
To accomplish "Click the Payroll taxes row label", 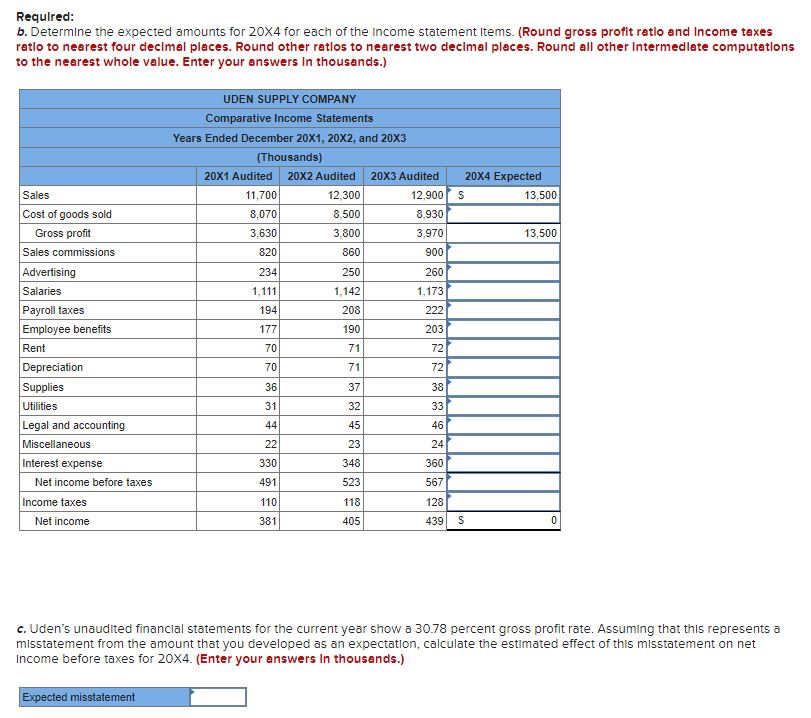I will 53,310.
